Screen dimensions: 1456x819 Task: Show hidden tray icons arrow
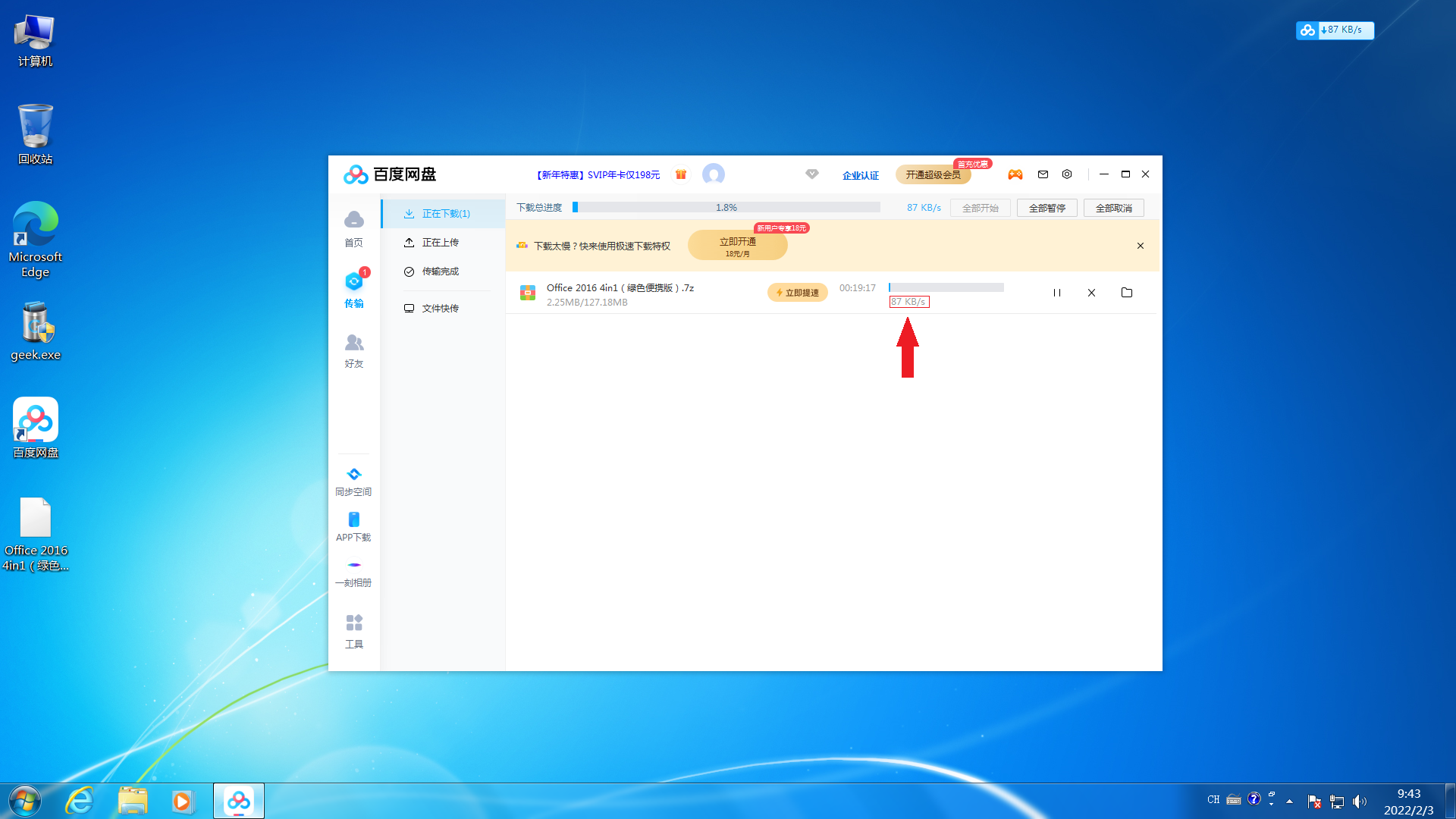[1289, 801]
